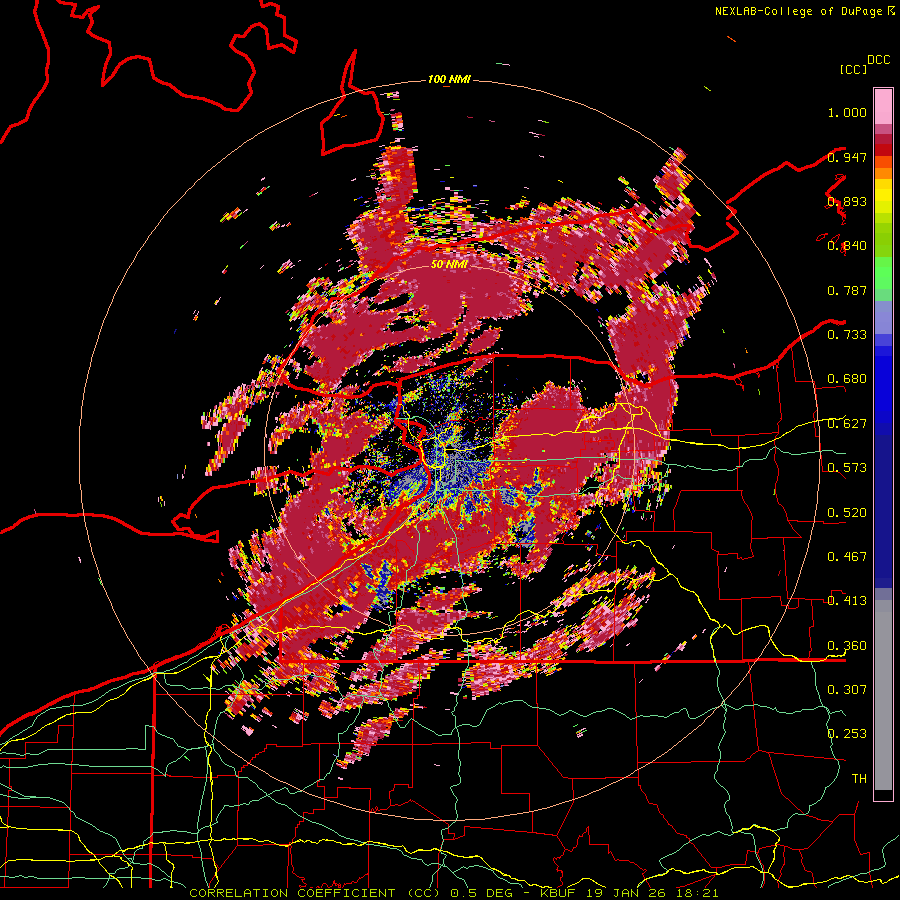Click the bright green color bar segment

click(x=883, y=273)
